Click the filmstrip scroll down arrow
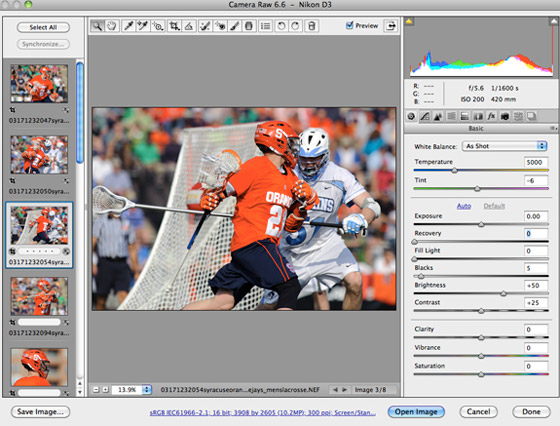Screen dimensions: 560x426 pyautogui.click(x=80, y=392)
